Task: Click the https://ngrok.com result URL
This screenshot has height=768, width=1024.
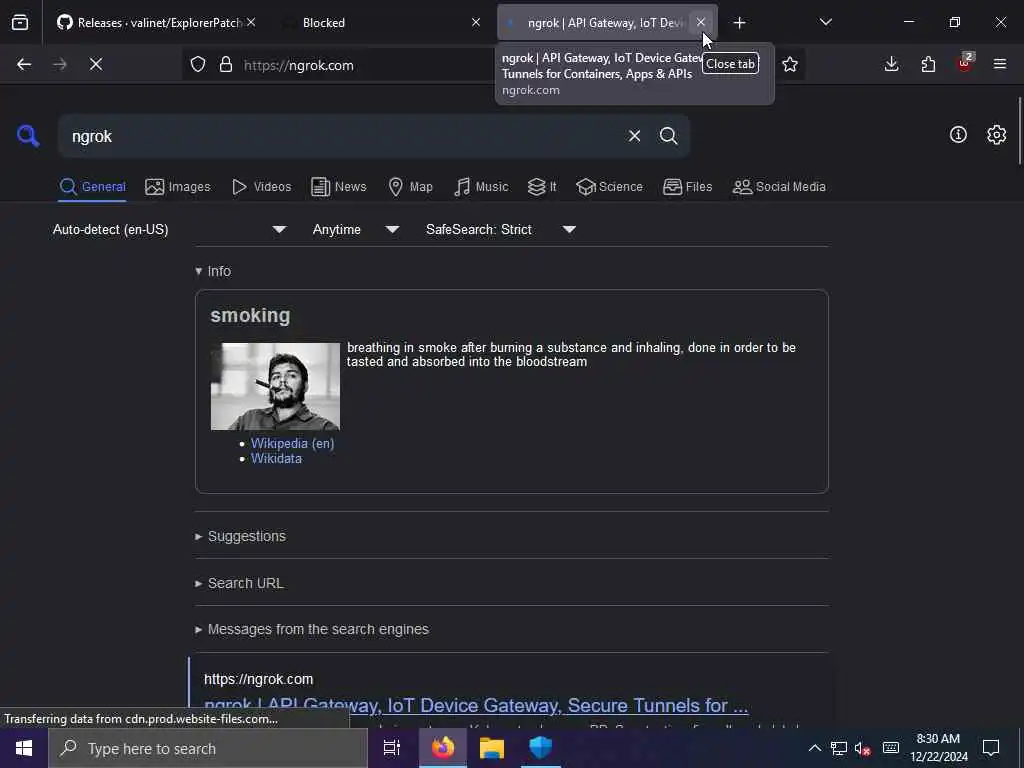Action: click(x=259, y=679)
